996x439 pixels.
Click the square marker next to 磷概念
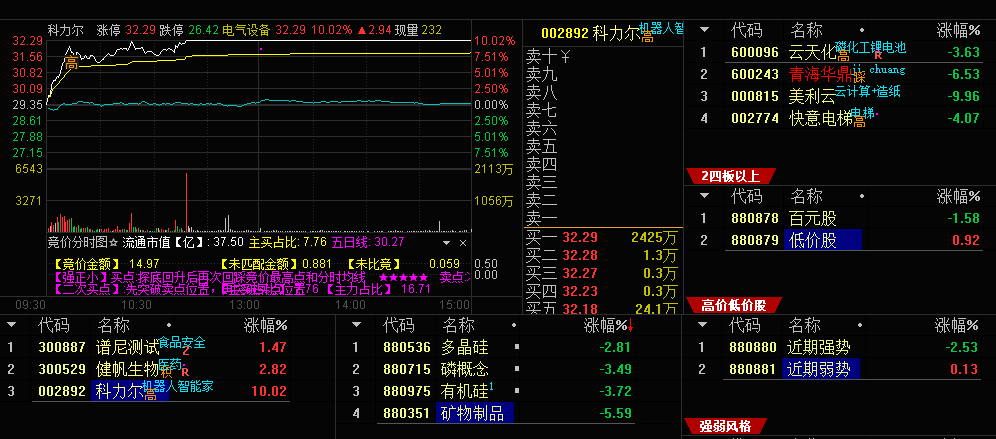click(x=517, y=369)
